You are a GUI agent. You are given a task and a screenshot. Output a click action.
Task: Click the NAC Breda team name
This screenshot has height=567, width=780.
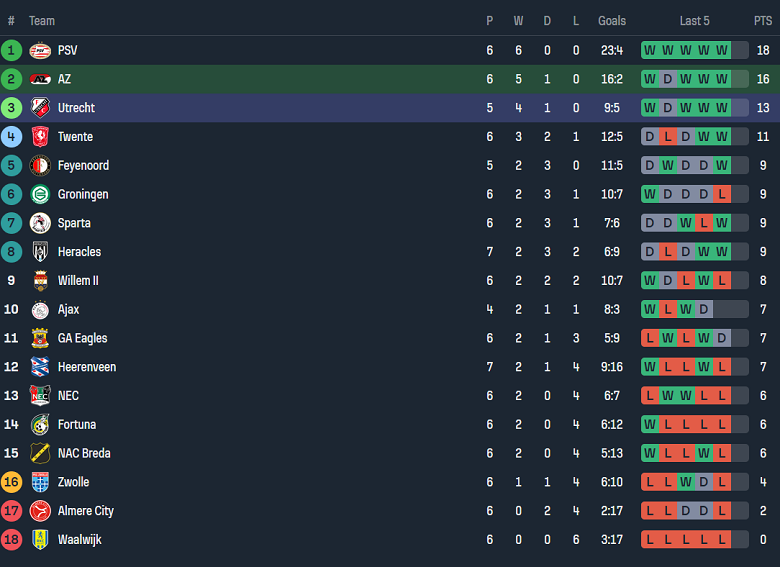click(84, 453)
